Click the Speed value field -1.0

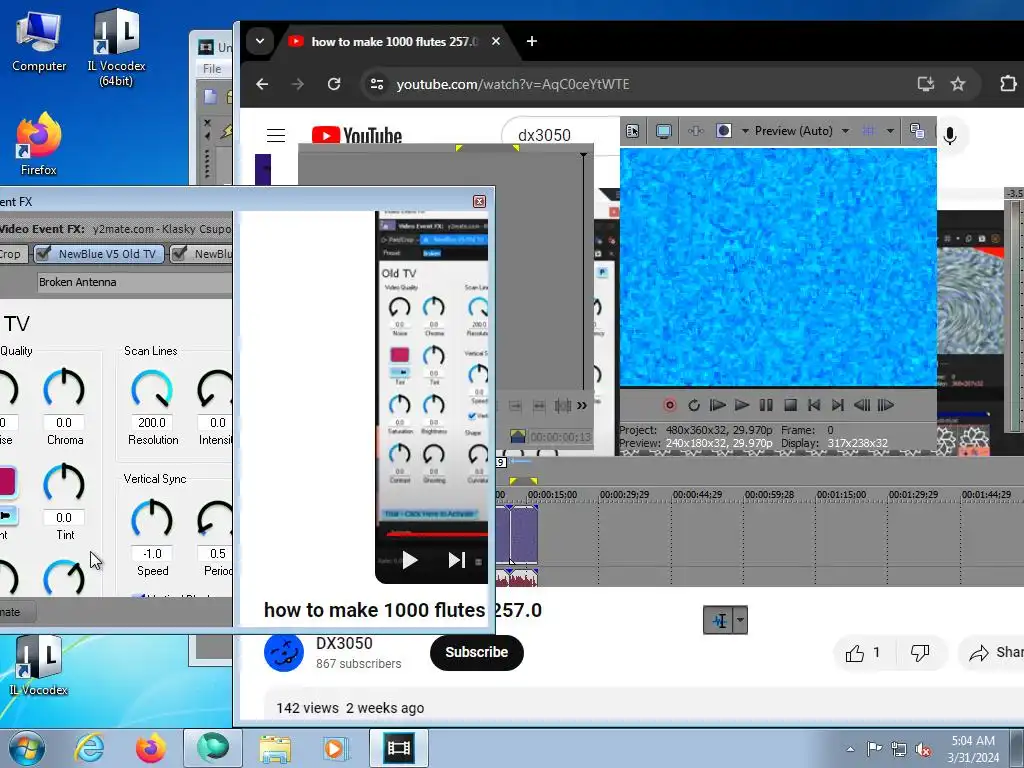pos(152,554)
